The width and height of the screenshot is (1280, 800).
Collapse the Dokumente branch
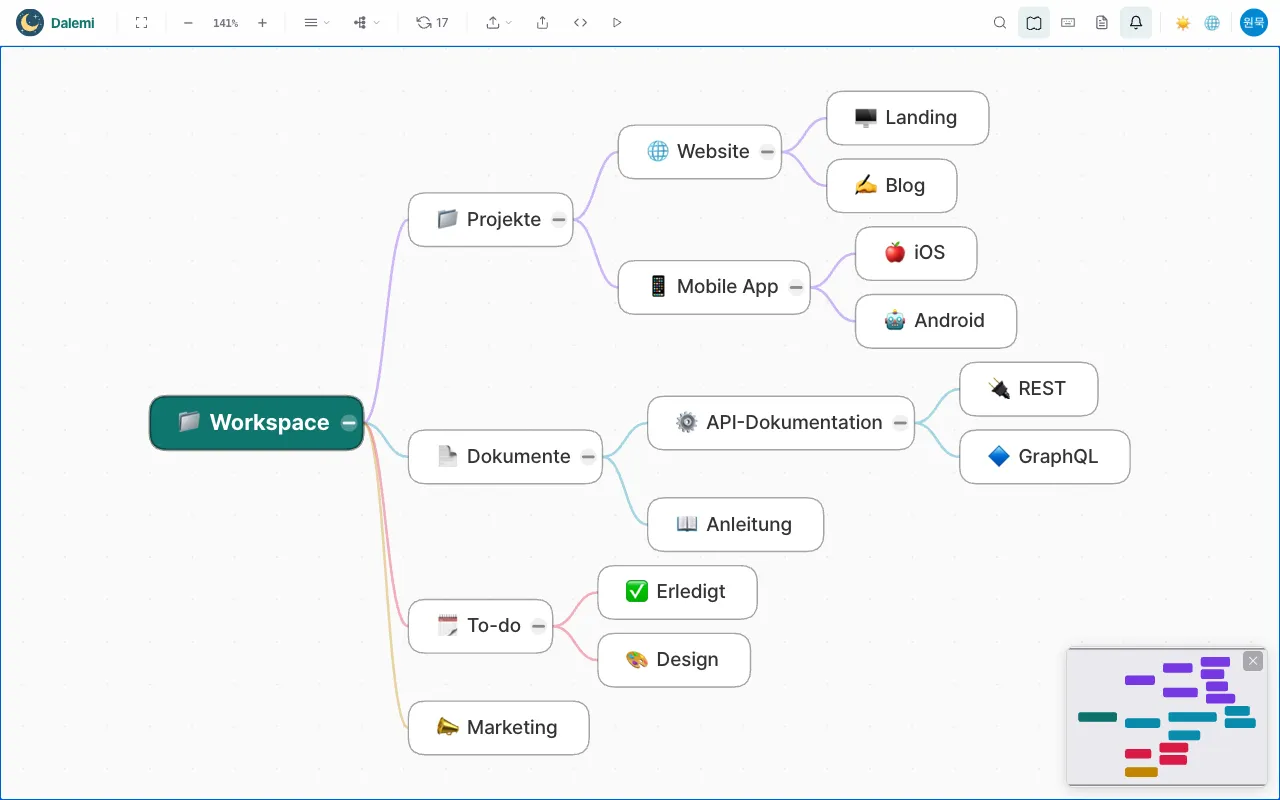(x=588, y=457)
